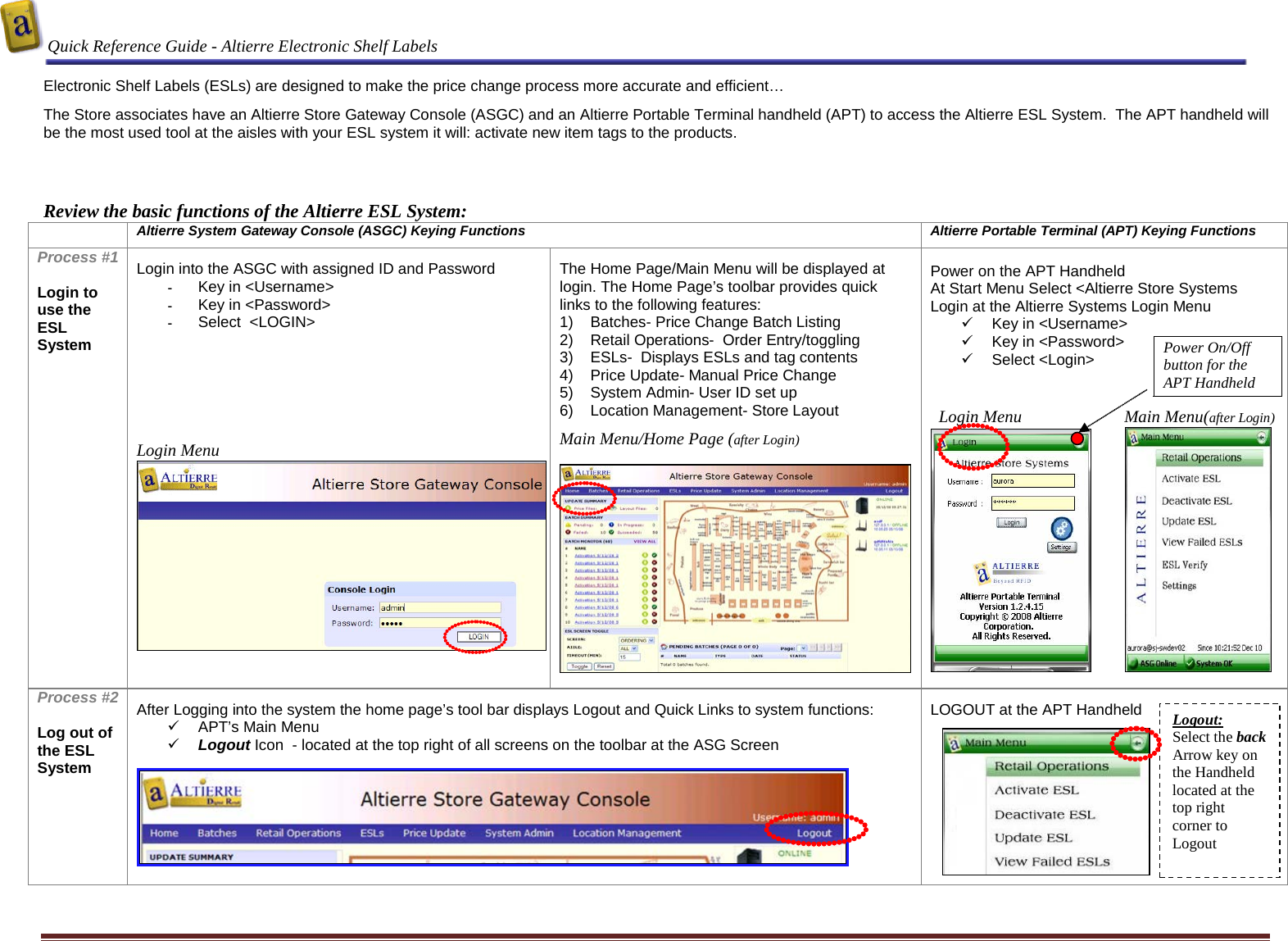The image size is (1288, 941).
Task: Click the System OK checkmark status icon
Action: (x=1190, y=663)
